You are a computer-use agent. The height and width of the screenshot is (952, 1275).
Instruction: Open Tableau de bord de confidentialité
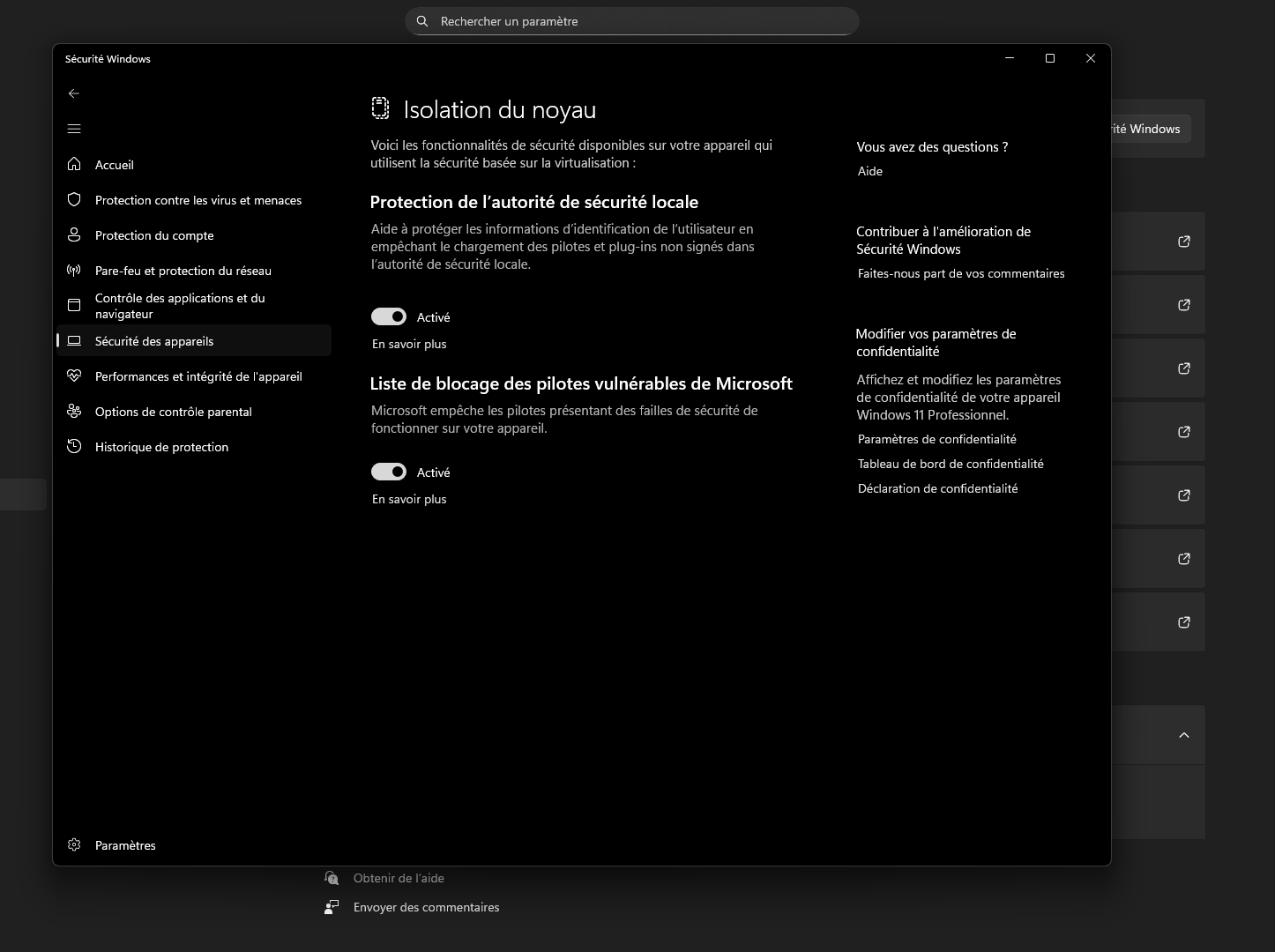(x=951, y=464)
